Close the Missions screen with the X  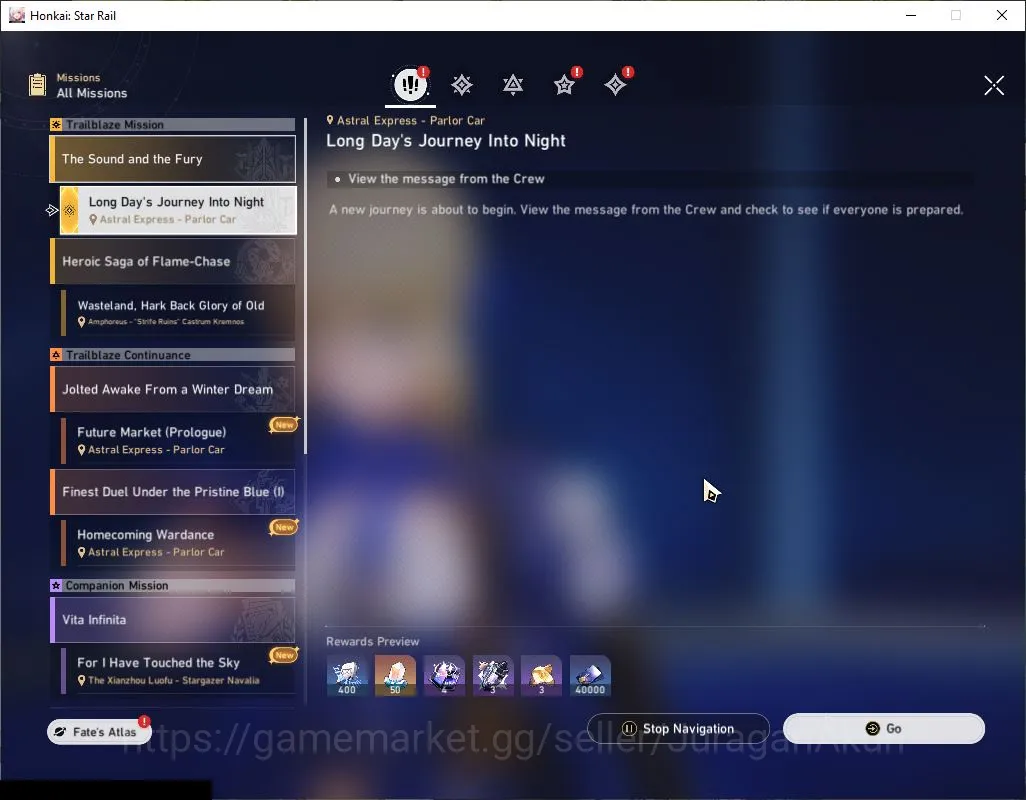pyautogui.click(x=994, y=85)
